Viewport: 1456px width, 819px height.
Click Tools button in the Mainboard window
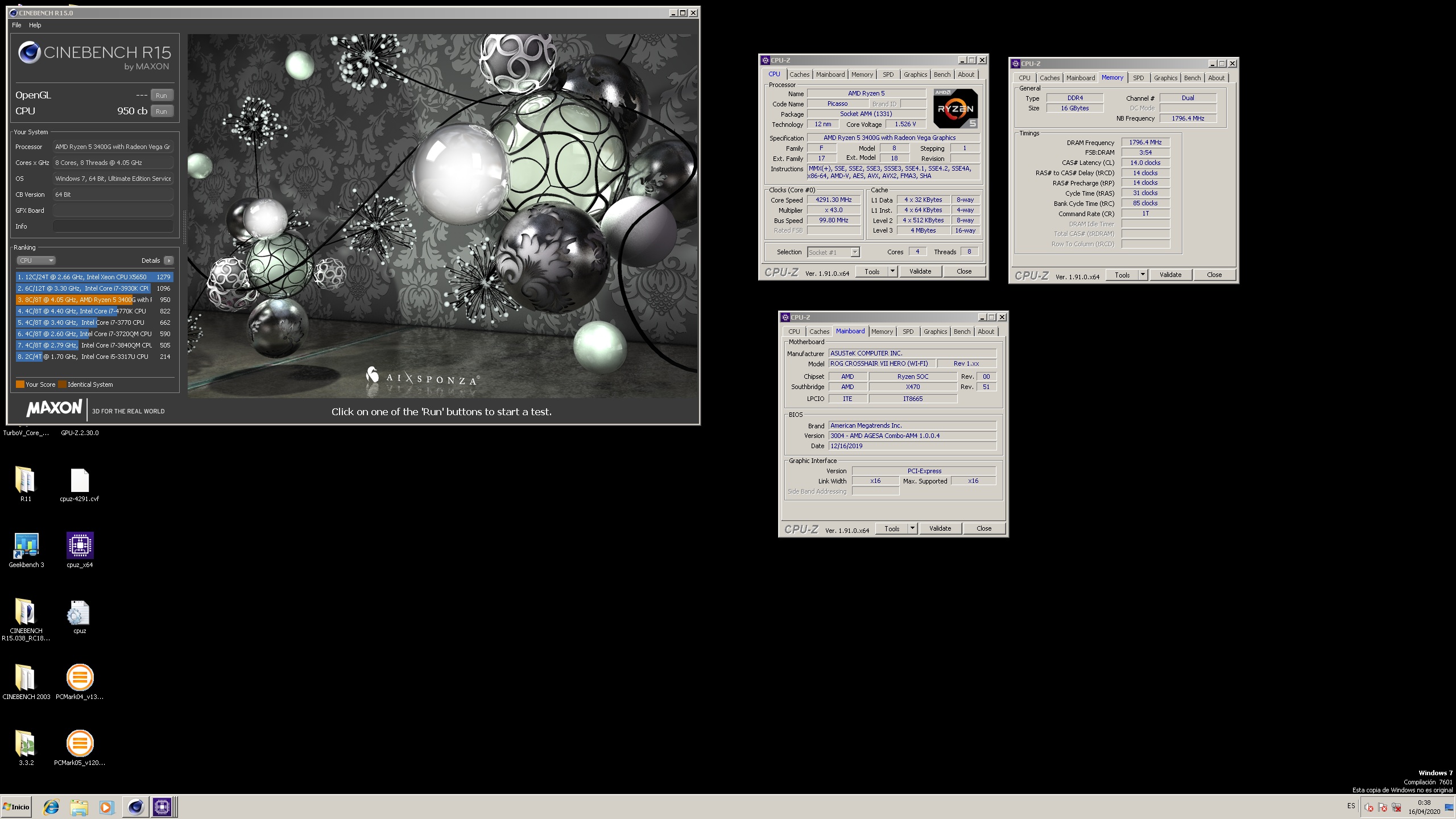coord(892,528)
